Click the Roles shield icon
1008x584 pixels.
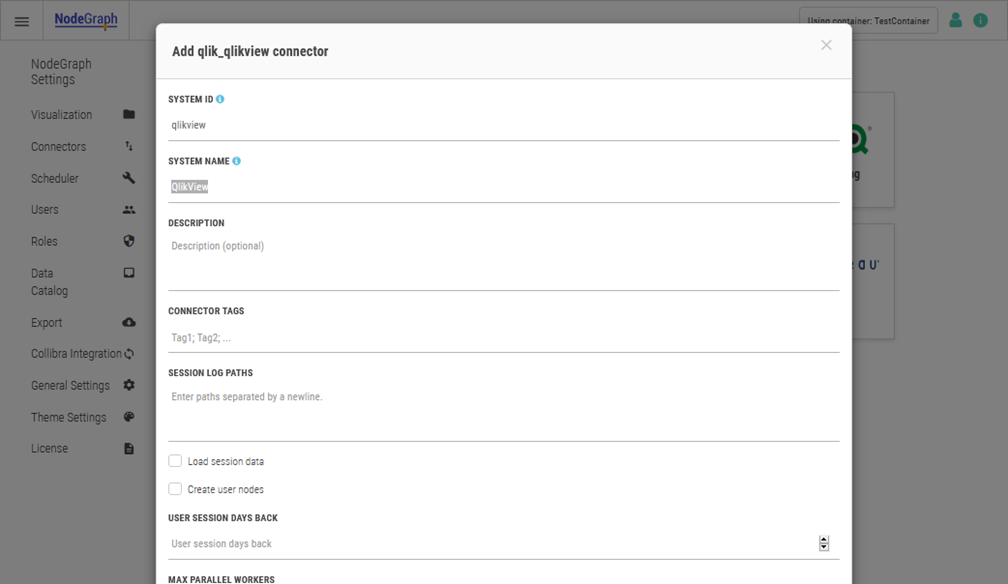(129, 241)
